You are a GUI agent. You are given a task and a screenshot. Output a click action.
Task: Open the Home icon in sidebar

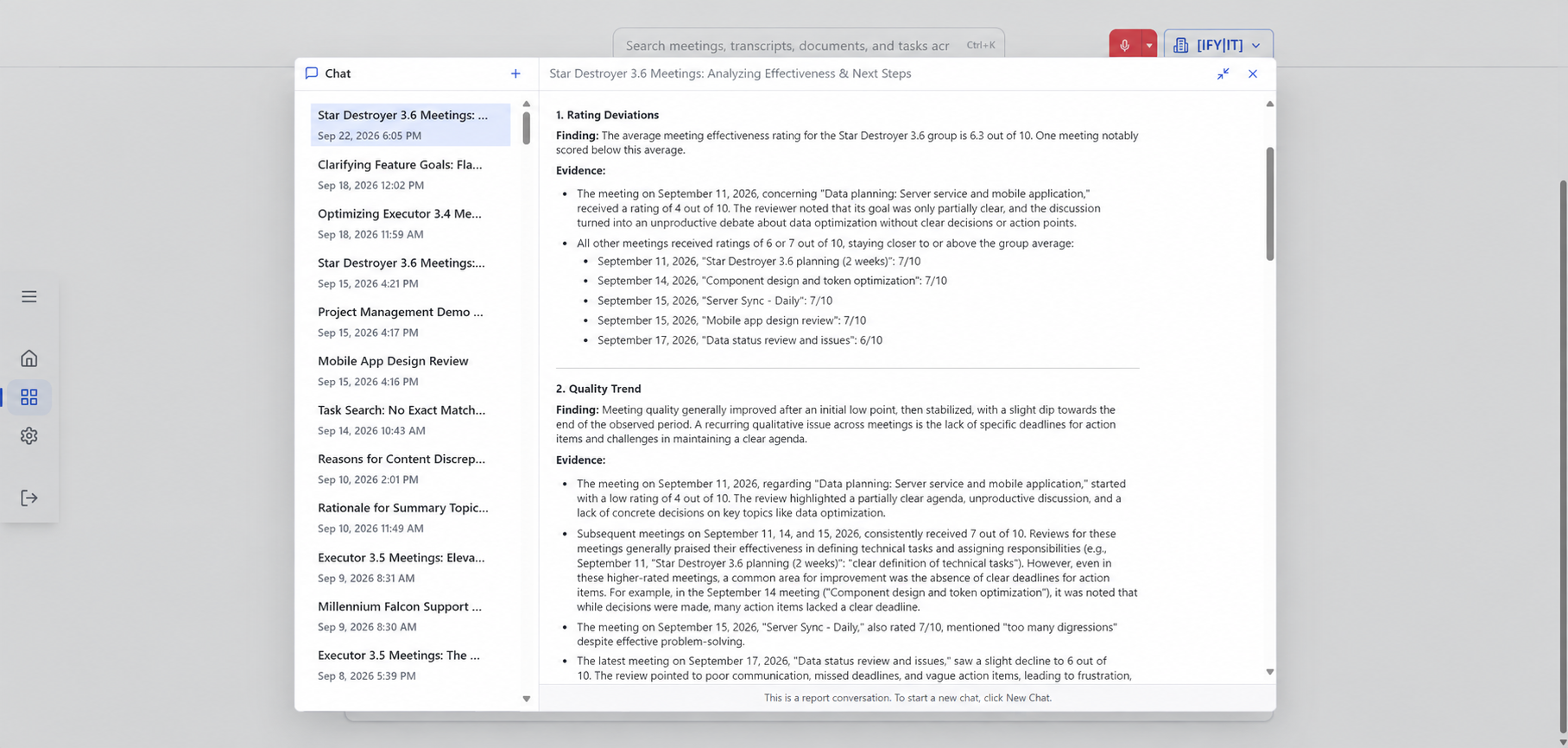28,358
